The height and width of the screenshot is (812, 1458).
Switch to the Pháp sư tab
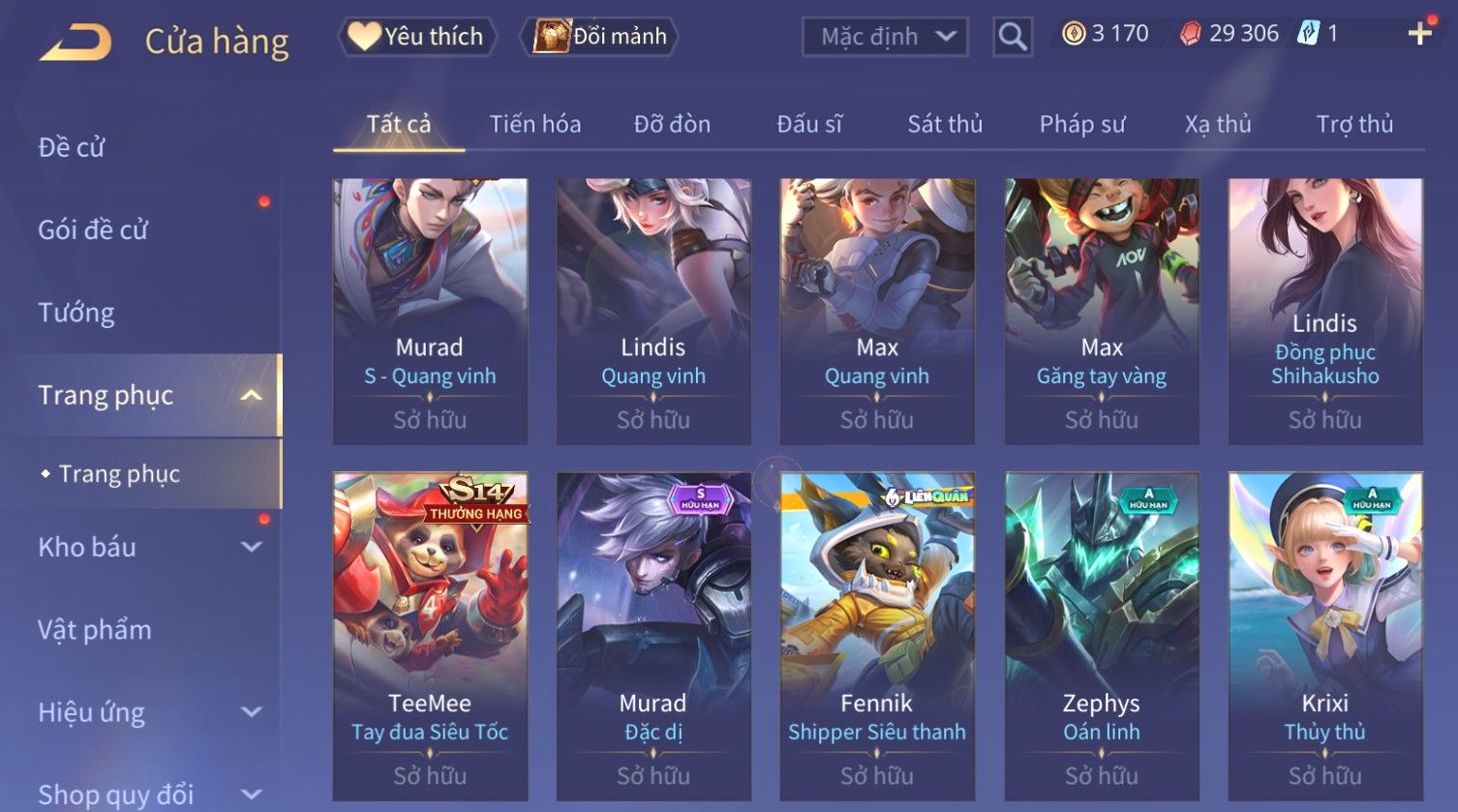1082,124
